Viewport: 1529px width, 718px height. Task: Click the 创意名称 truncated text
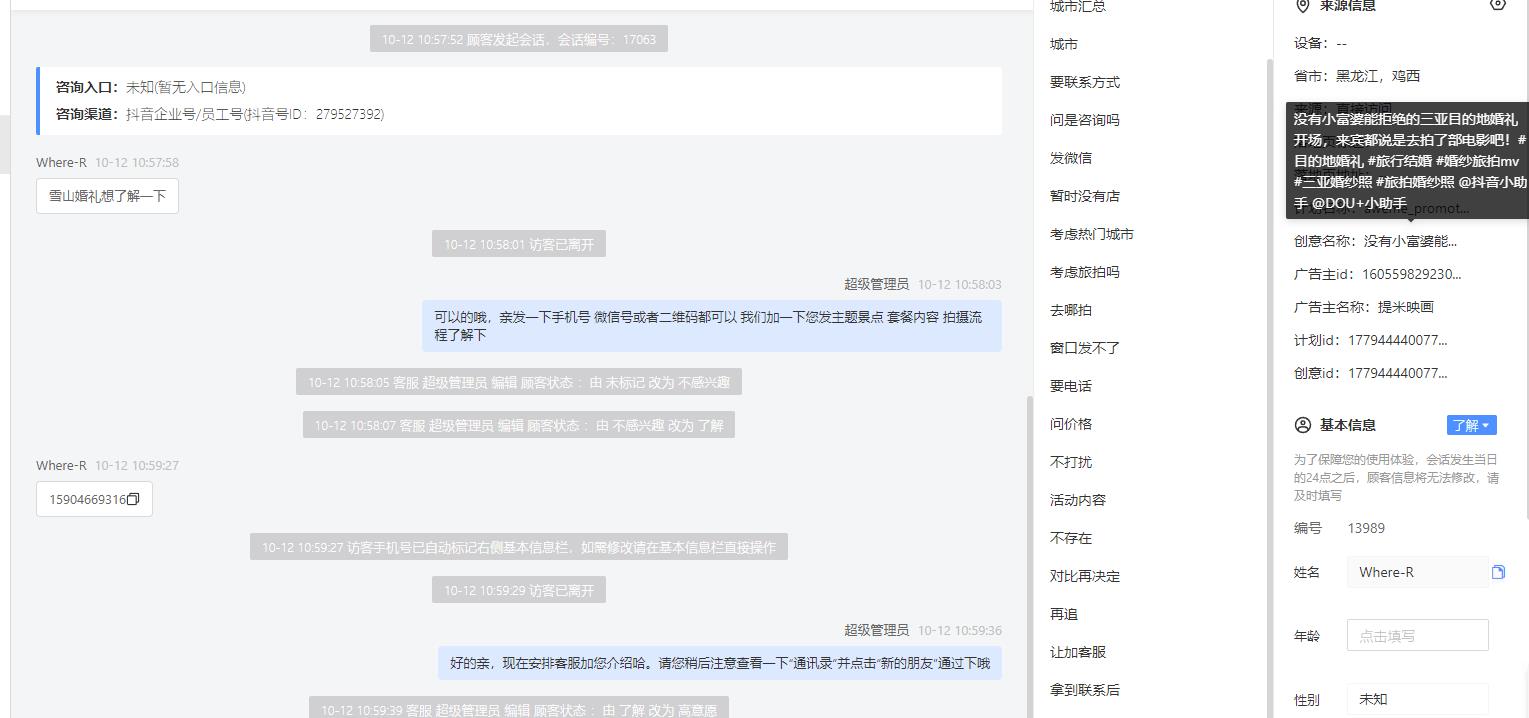[x=1410, y=241]
